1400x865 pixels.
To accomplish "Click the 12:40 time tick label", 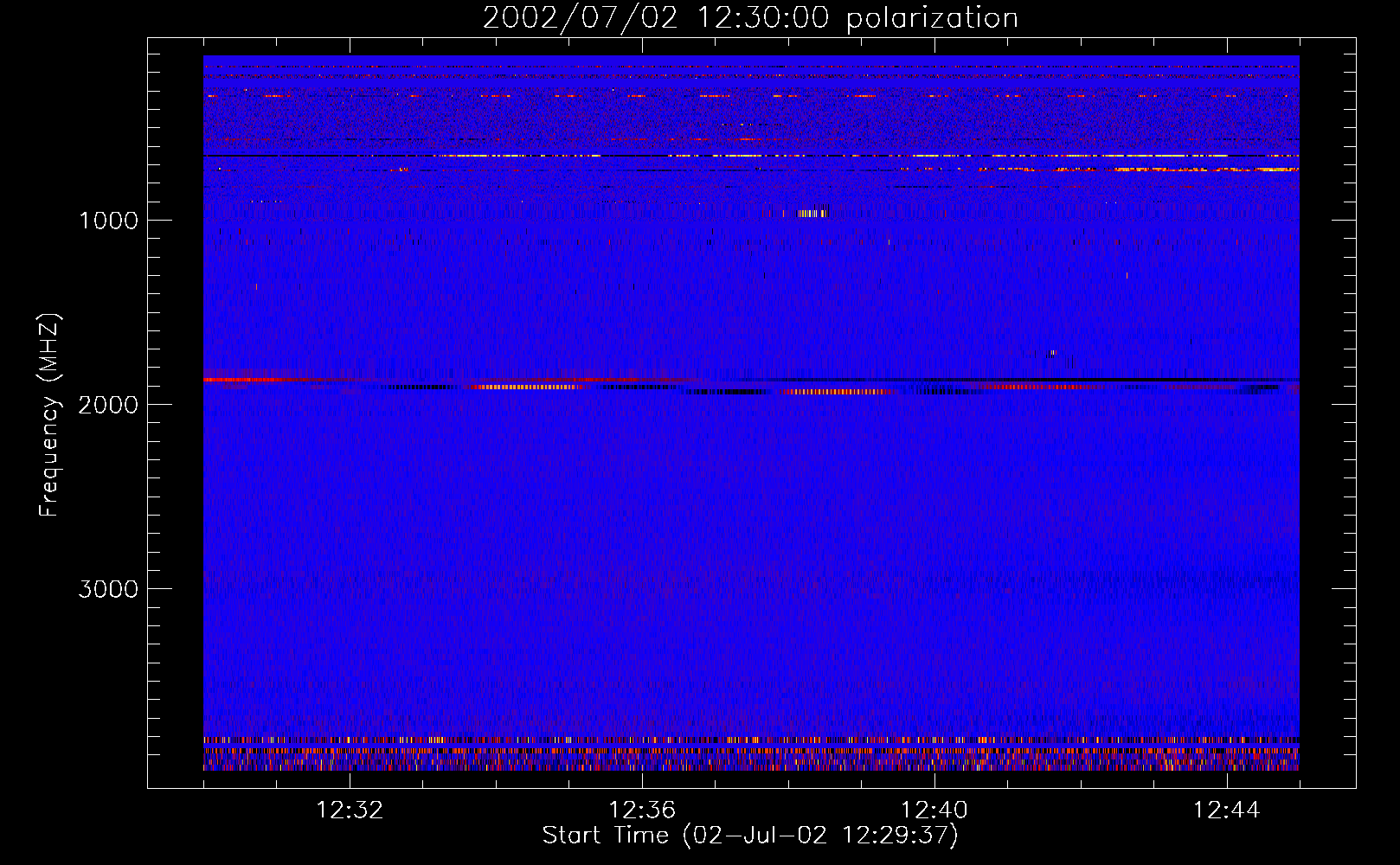I will click(934, 811).
